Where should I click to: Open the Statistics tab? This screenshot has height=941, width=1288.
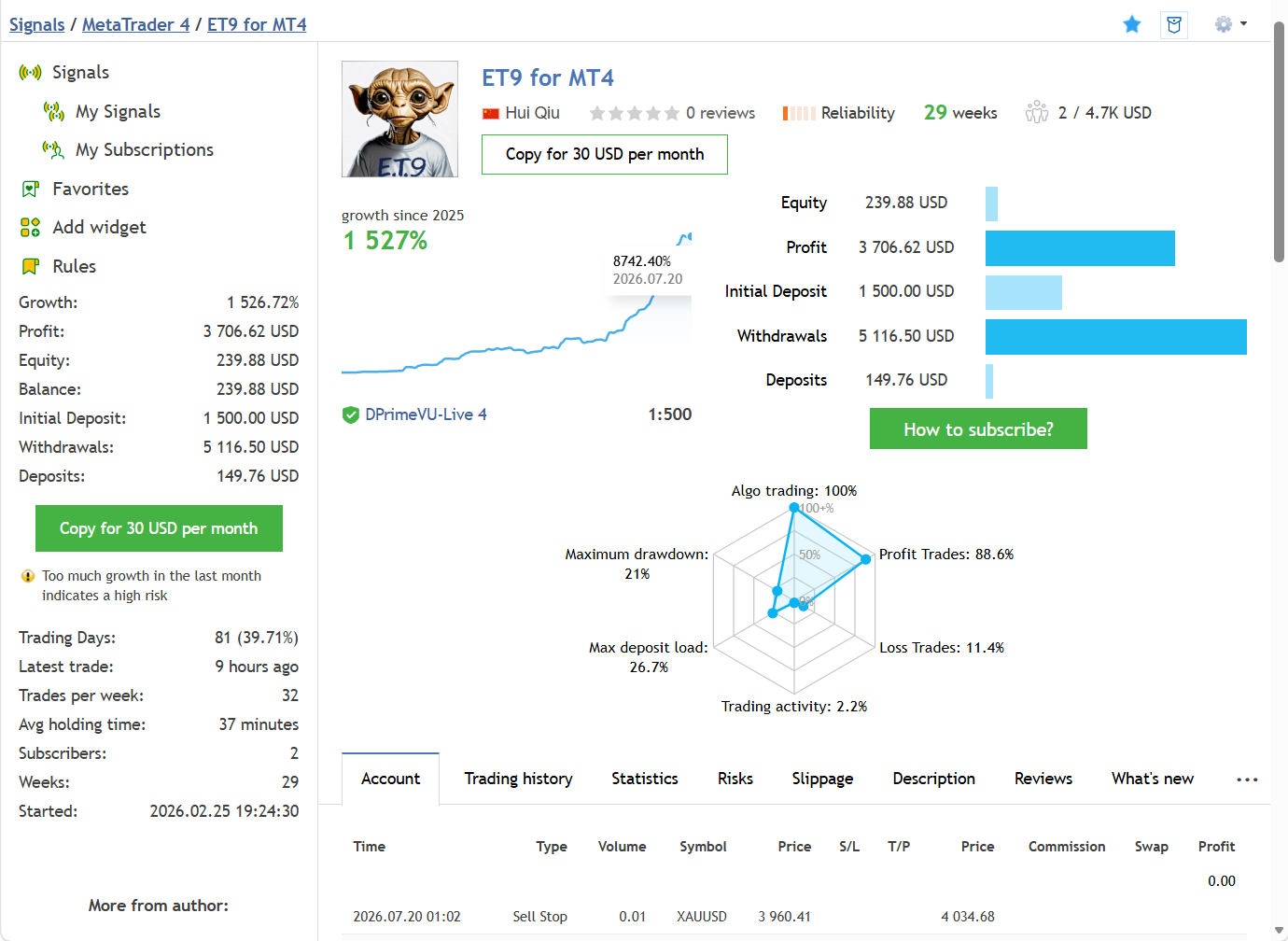(645, 779)
